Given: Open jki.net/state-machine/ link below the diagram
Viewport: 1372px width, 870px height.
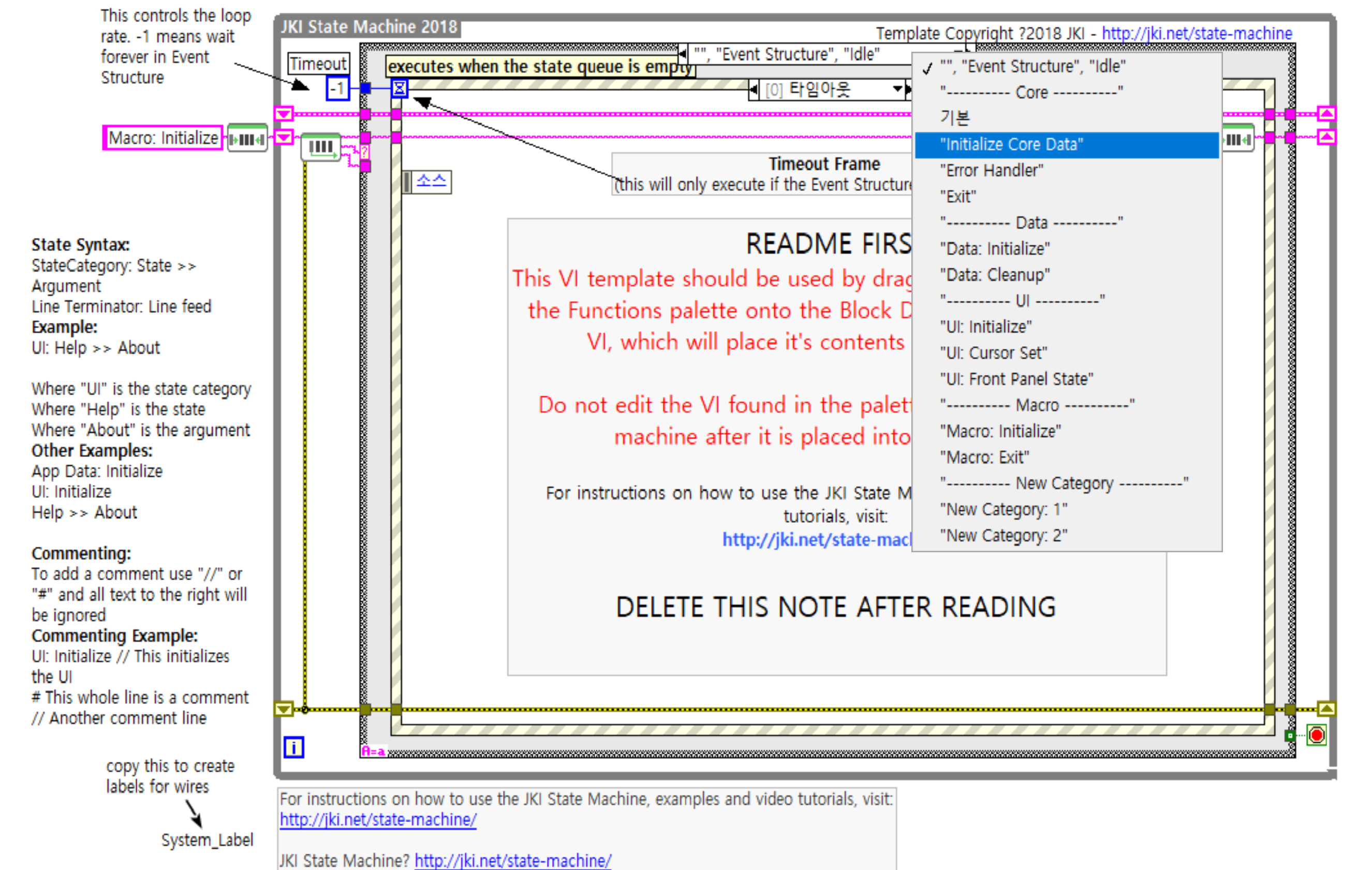Looking at the screenshot, I should 378,820.
